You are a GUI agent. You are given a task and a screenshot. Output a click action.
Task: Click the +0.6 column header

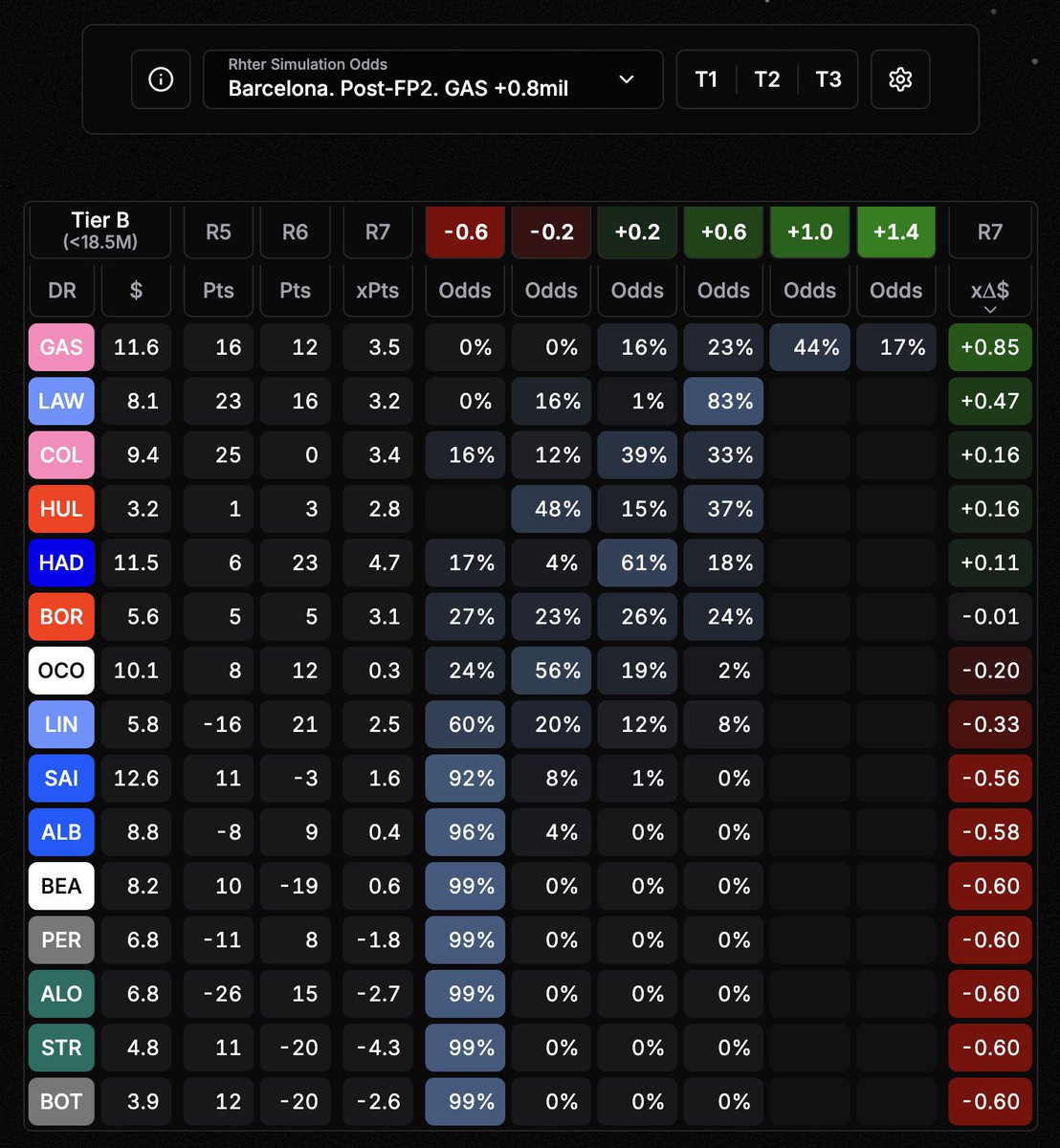tap(723, 232)
